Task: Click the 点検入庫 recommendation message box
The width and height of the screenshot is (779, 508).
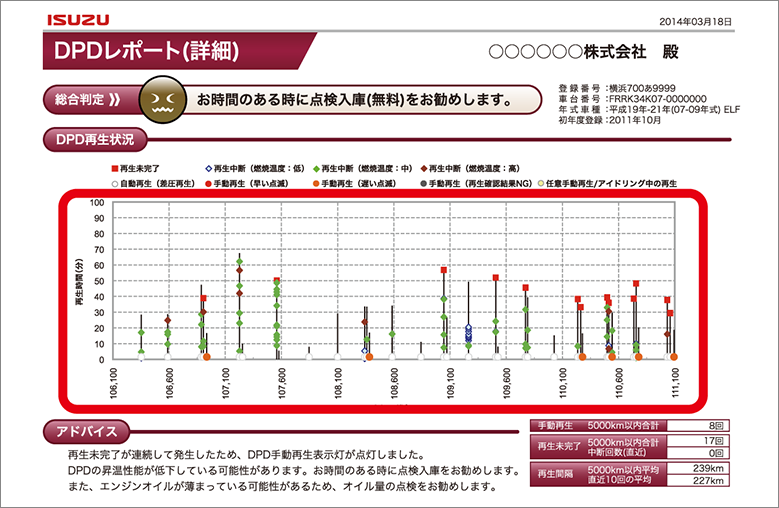Action: (355, 100)
